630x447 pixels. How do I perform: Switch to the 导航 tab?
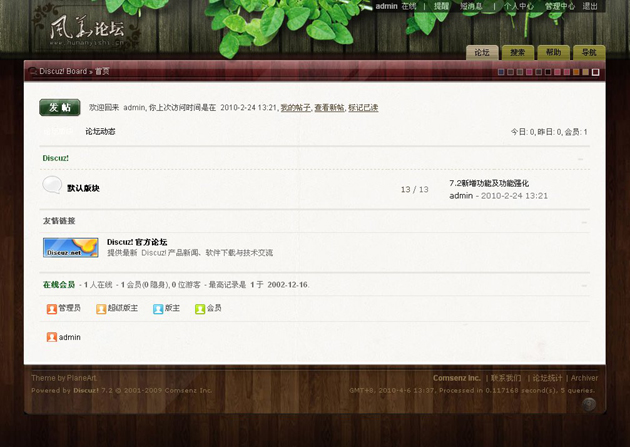pos(588,52)
